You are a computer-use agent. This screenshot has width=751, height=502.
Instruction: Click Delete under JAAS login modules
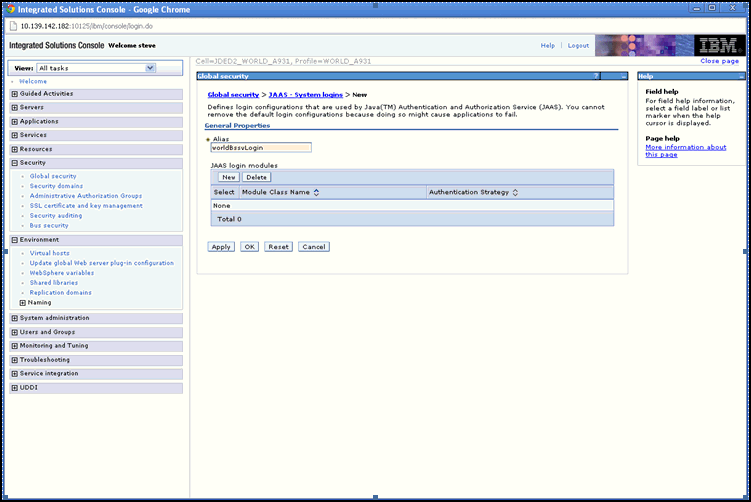point(256,177)
